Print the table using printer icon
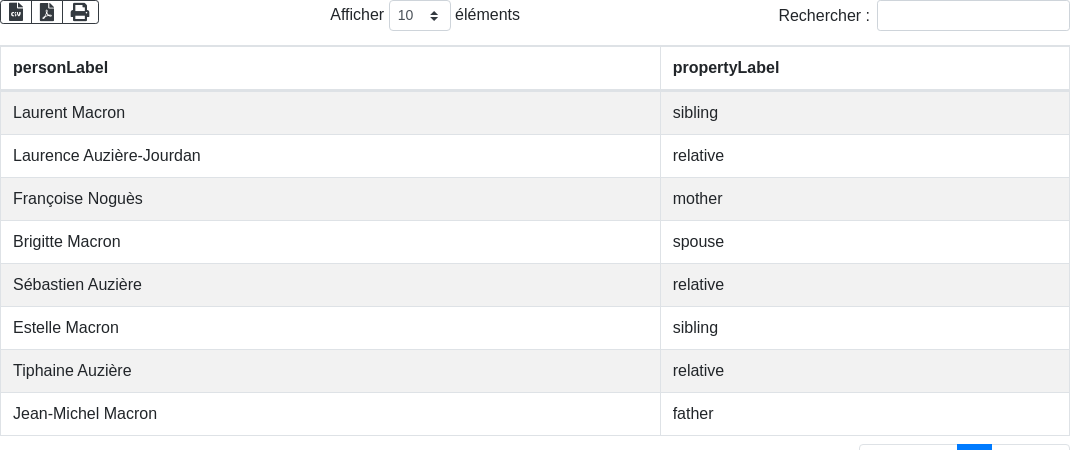 pos(80,12)
